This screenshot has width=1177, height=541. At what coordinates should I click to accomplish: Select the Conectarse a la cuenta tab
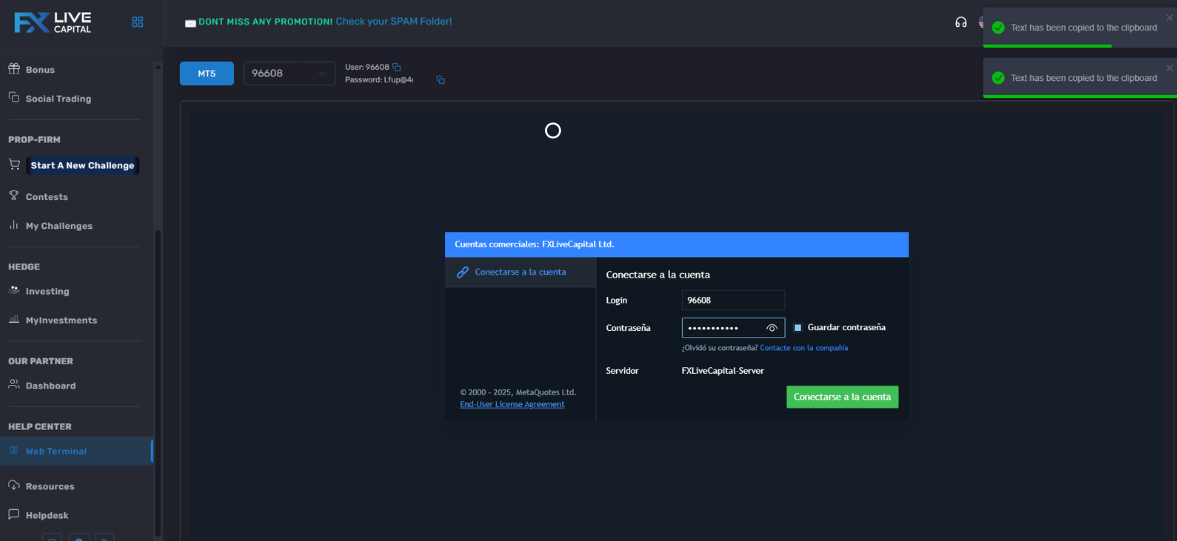520,272
